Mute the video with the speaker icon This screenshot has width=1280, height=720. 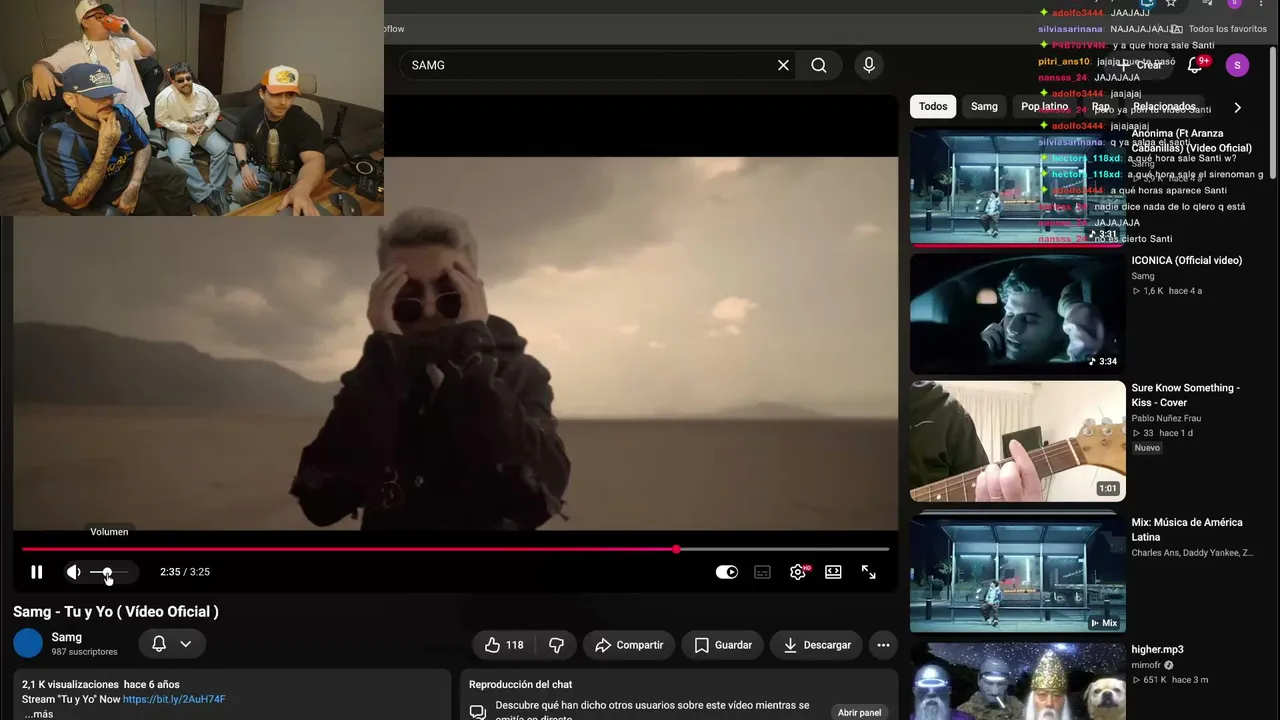73,572
